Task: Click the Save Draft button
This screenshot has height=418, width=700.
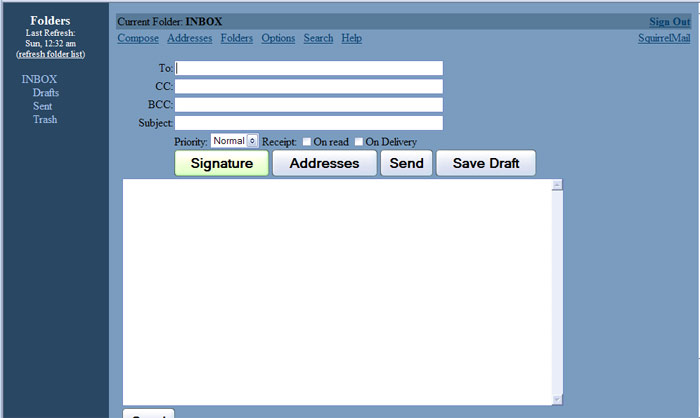Action: pyautogui.click(x=486, y=163)
